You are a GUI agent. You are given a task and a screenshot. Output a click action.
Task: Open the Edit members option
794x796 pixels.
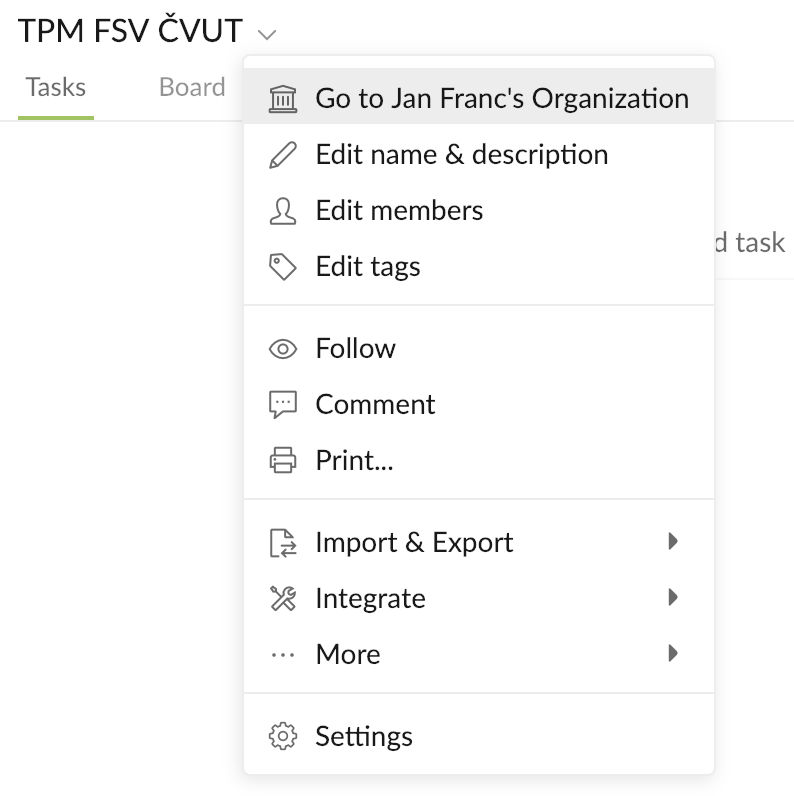[x=479, y=210]
